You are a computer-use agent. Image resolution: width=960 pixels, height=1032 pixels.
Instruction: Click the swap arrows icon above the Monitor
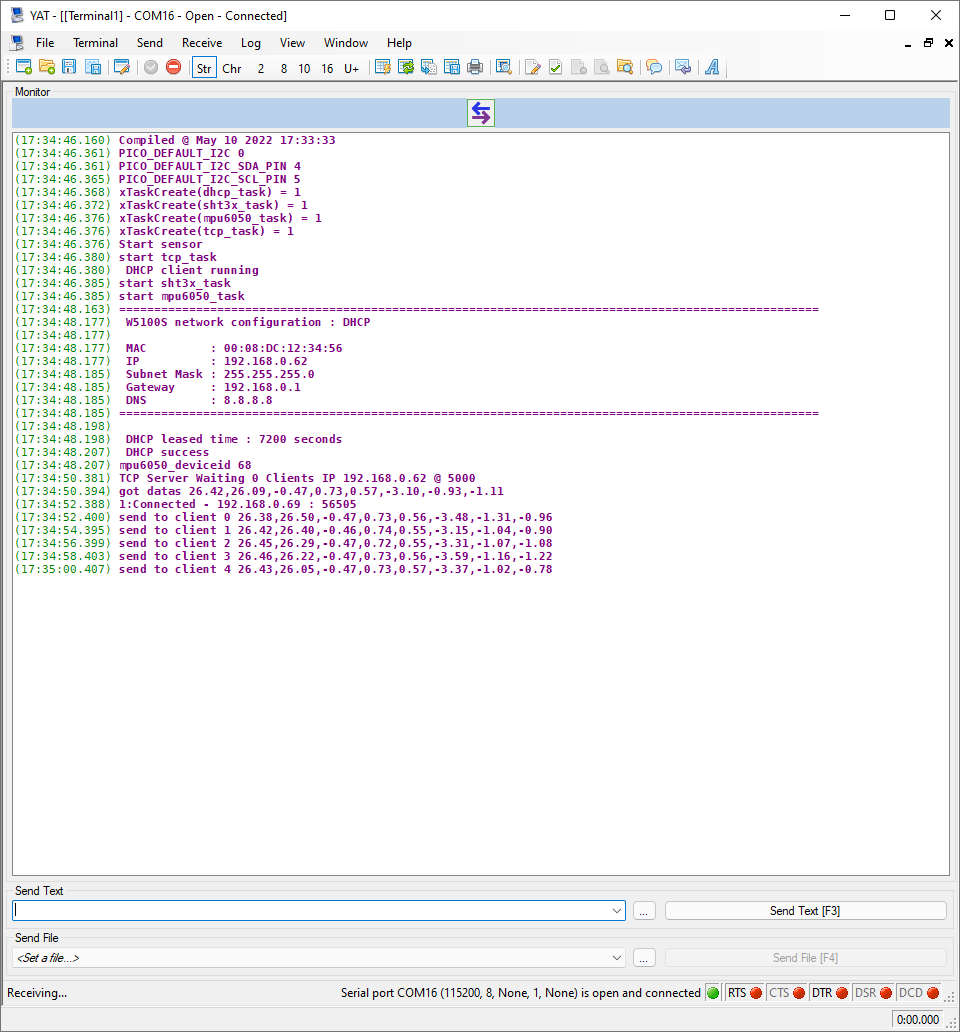(x=480, y=113)
